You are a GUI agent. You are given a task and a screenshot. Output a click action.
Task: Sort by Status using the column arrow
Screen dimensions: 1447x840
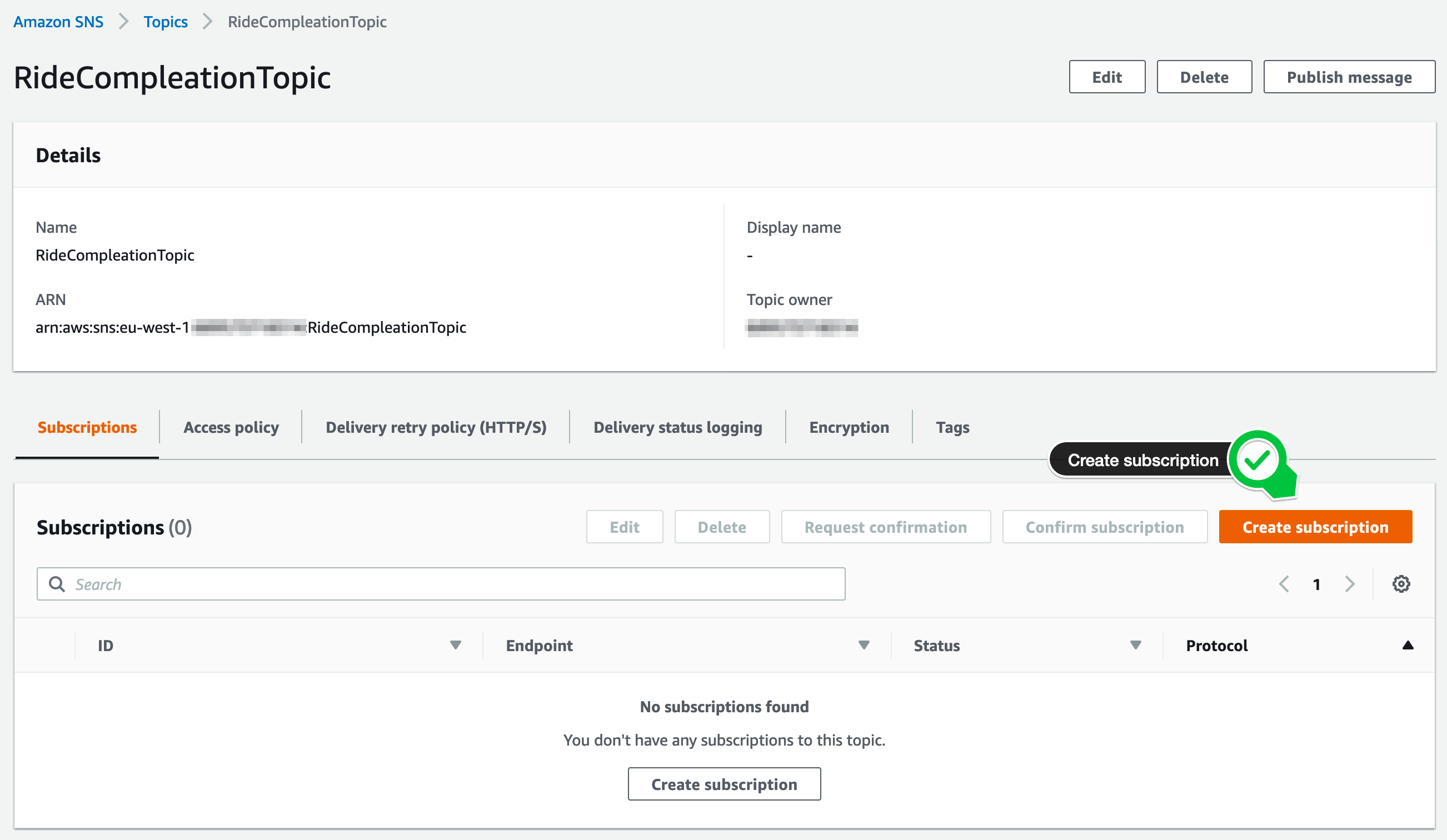(x=1135, y=646)
